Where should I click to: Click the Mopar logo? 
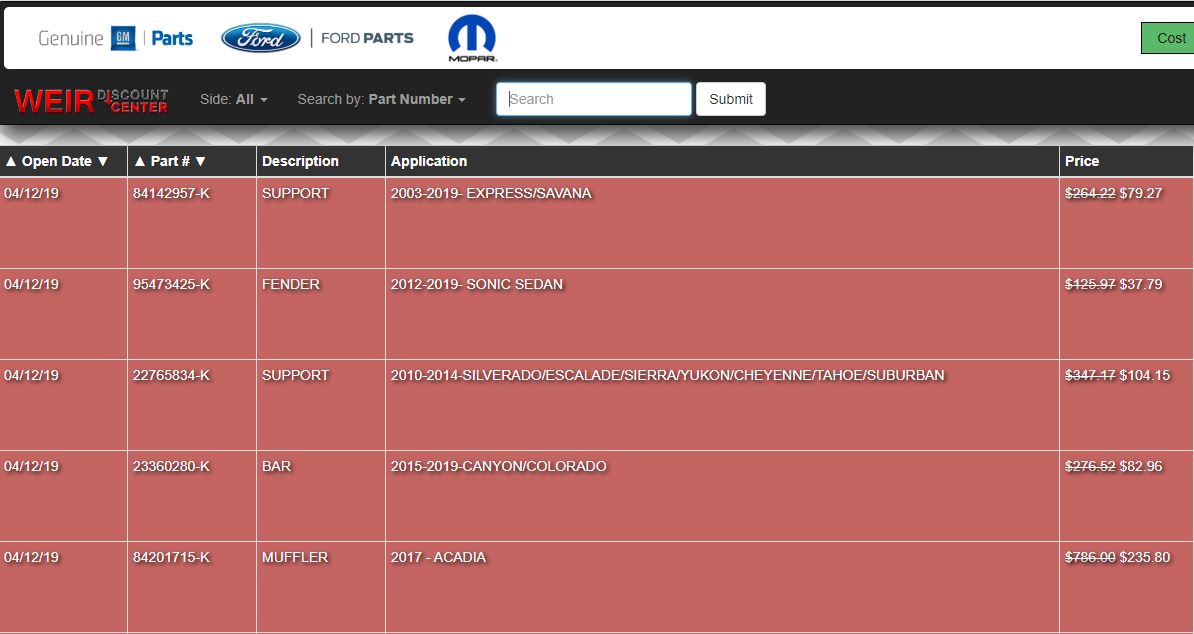pyautogui.click(x=472, y=38)
